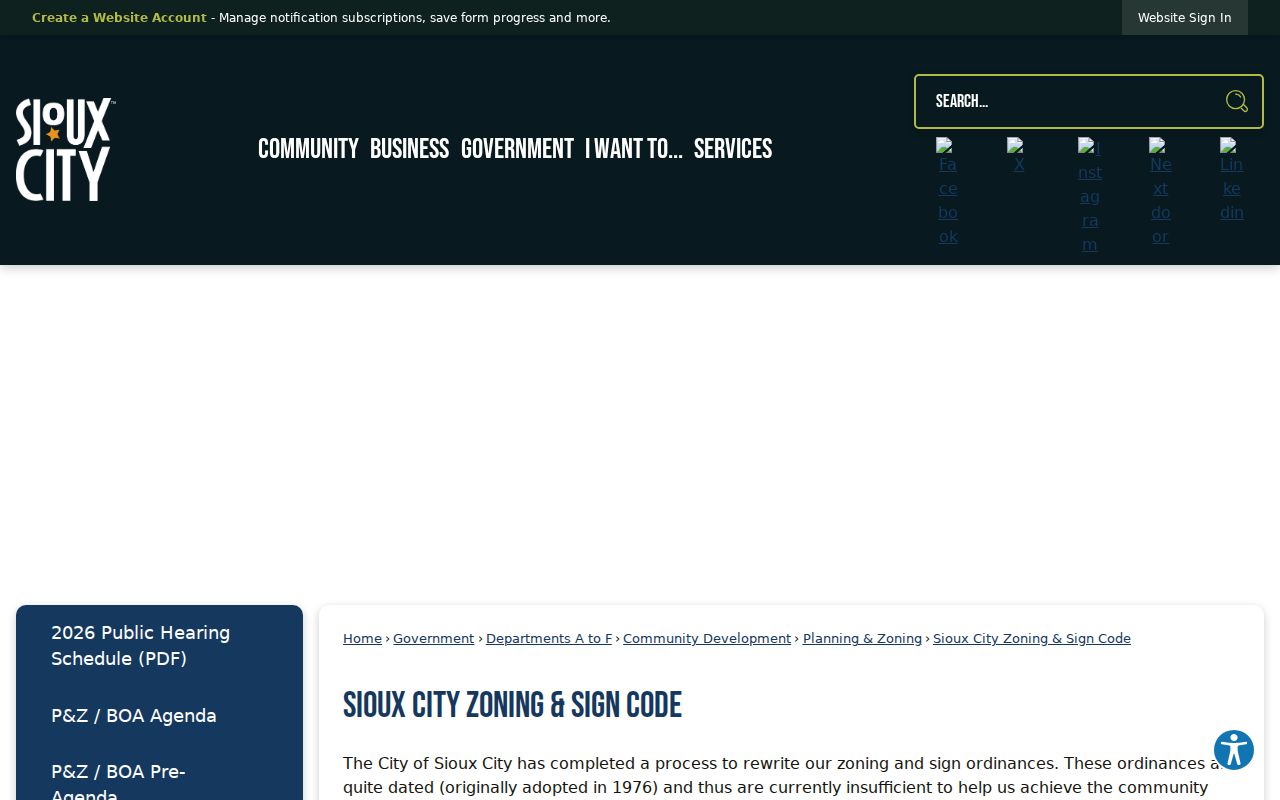Click the search magnifier icon

(x=1237, y=101)
